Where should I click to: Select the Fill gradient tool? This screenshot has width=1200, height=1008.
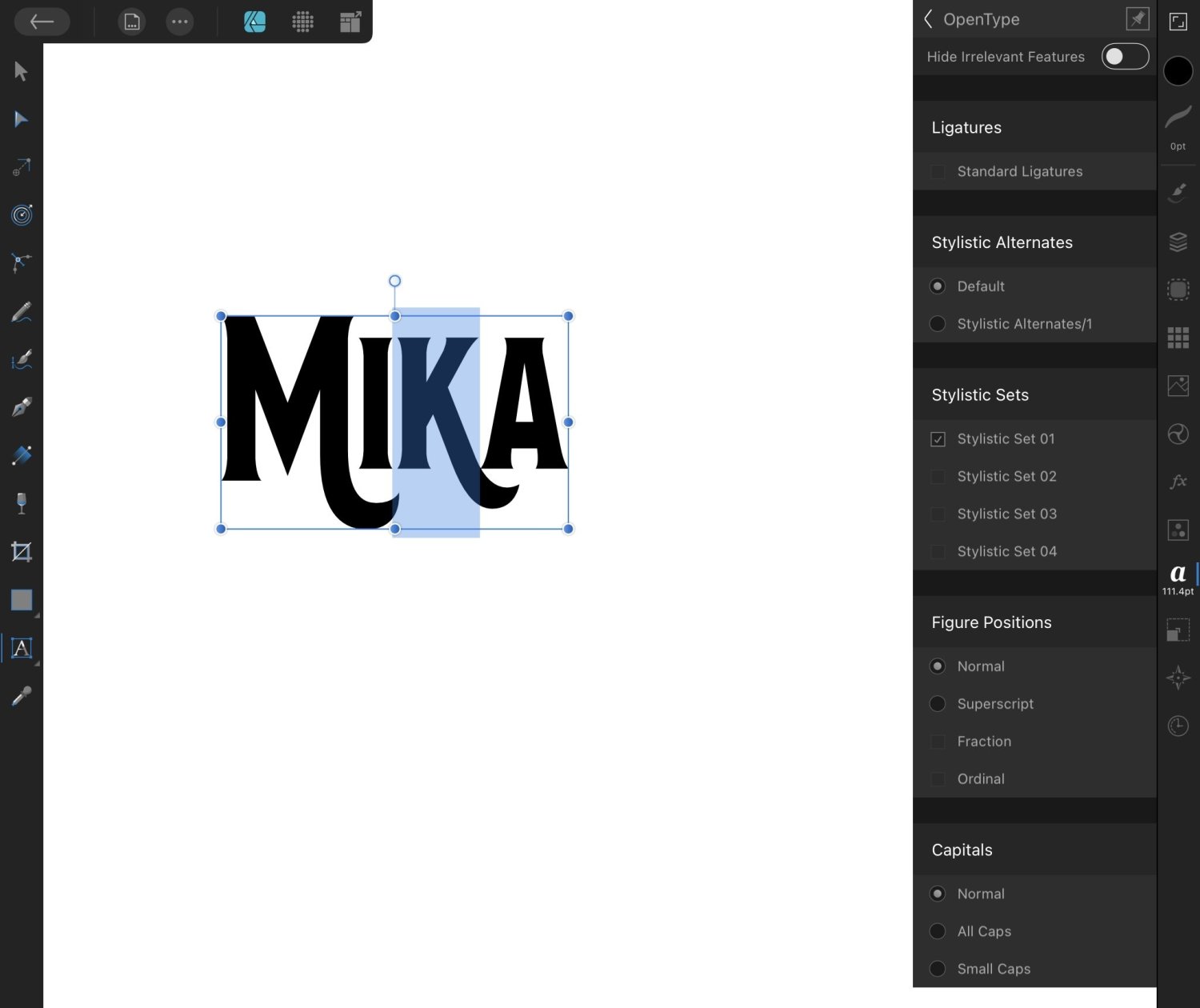coord(22,455)
